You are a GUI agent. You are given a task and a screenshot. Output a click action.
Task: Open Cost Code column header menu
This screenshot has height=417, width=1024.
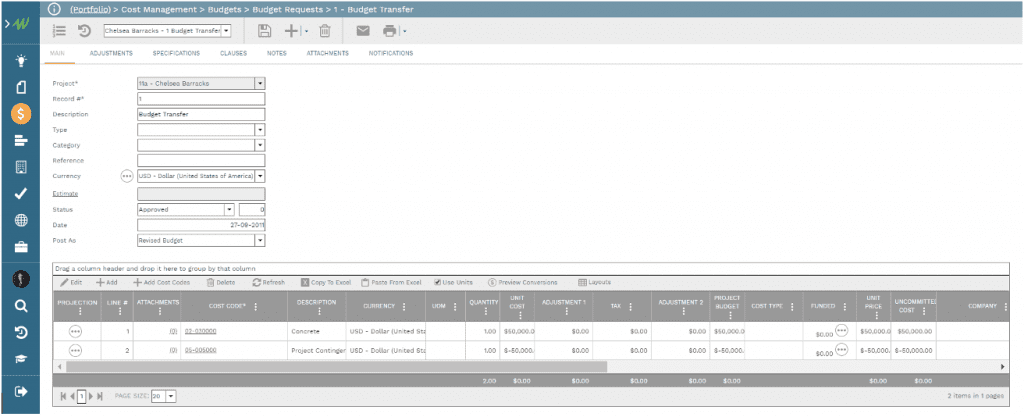(255, 307)
